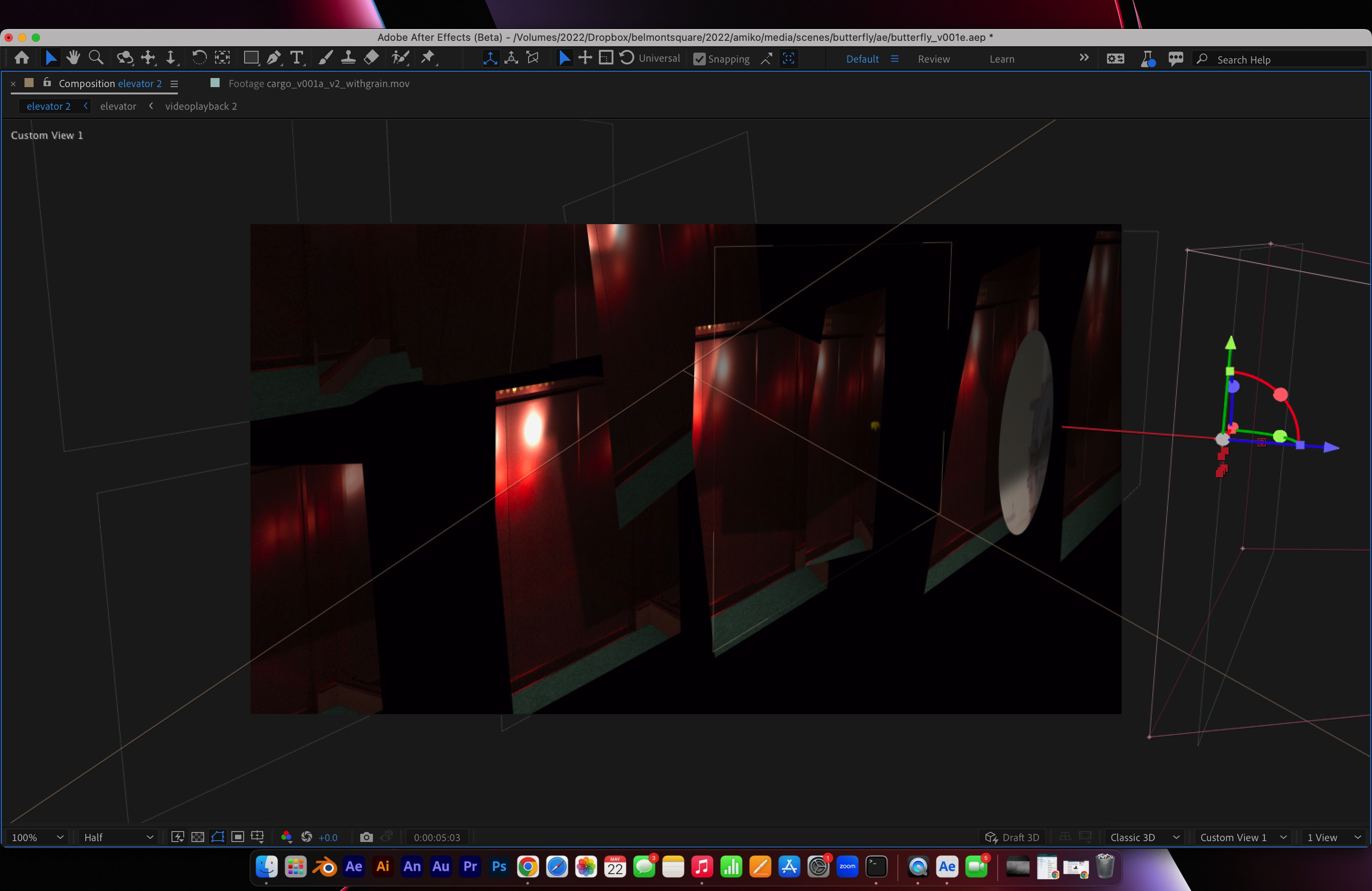This screenshot has width=1372, height=891.
Task: Open the Half resolution dropdown
Action: (x=118, y=837)
